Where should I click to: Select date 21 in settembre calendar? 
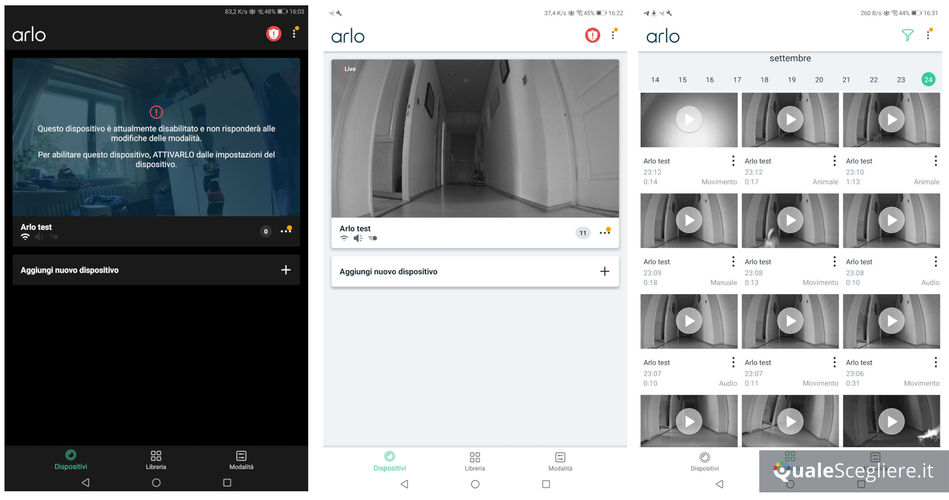point(846,80)
